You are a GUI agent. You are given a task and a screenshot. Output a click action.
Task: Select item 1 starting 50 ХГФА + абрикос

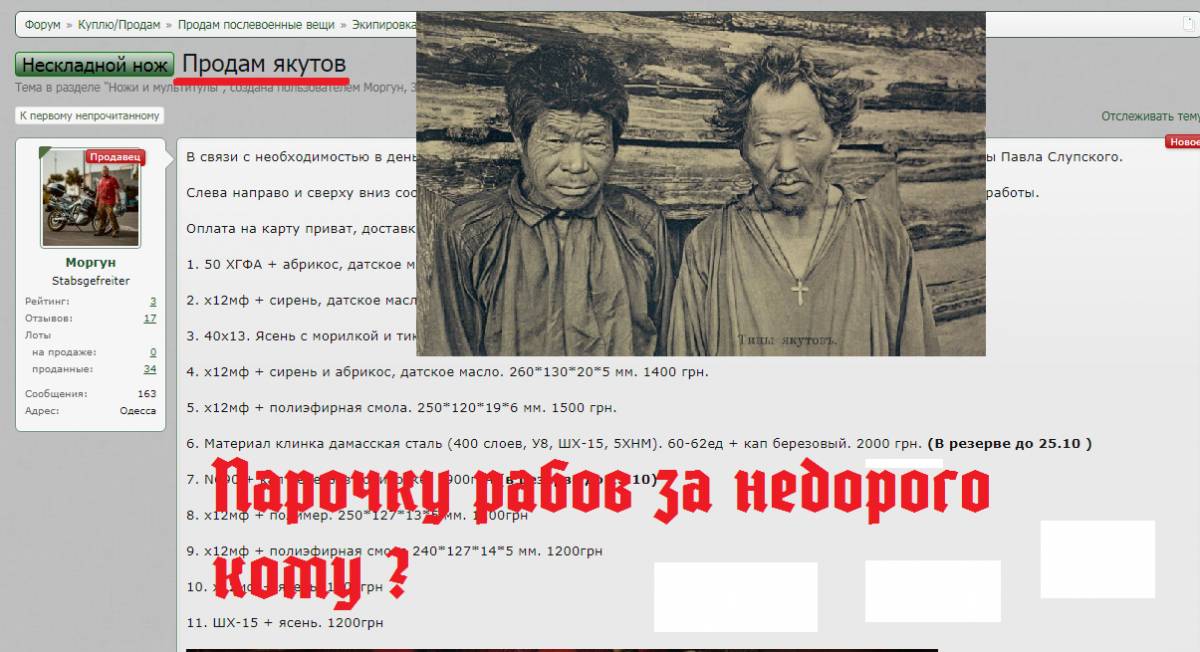click(301, 265)
